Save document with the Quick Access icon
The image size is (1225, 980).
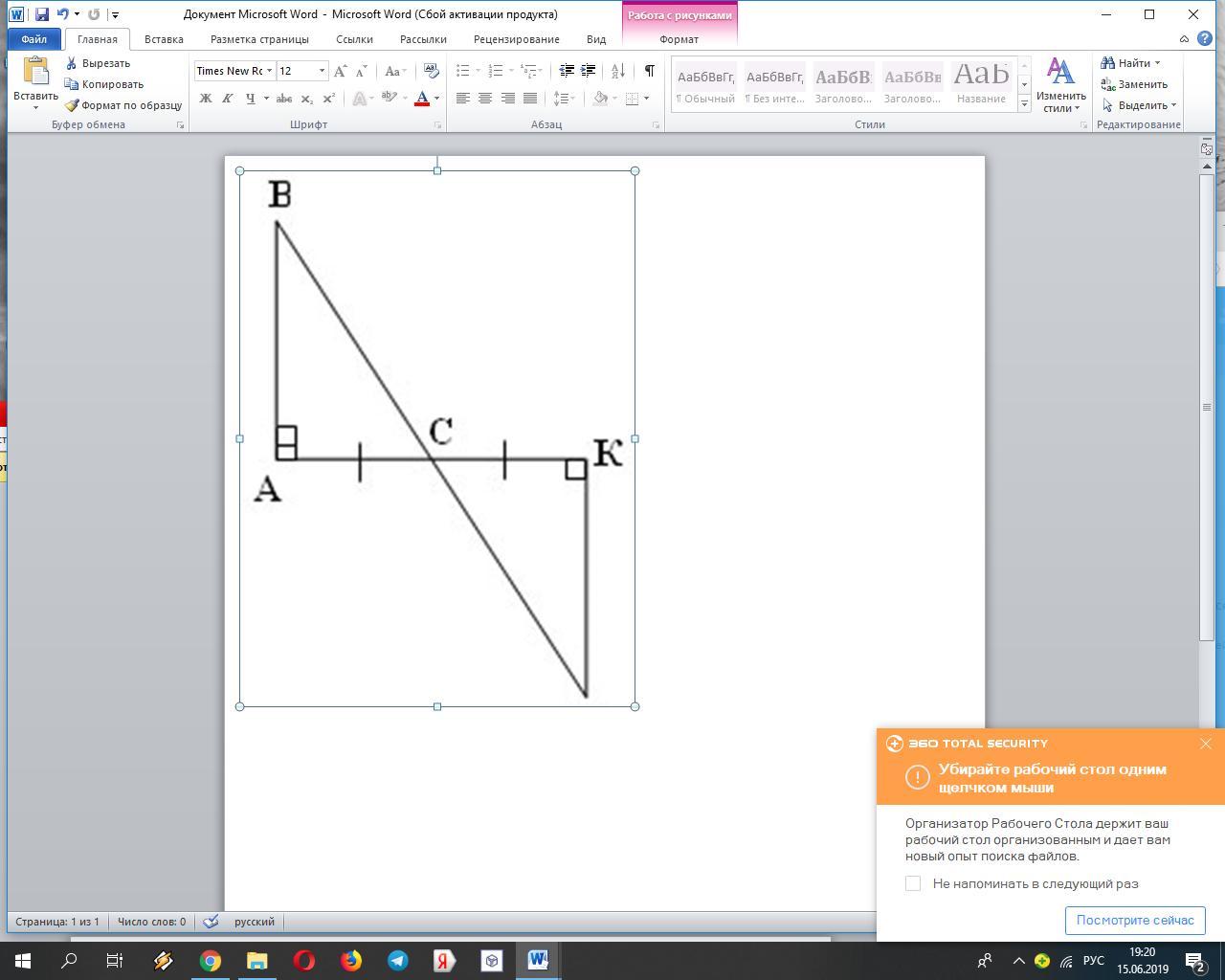click(41, 14)
